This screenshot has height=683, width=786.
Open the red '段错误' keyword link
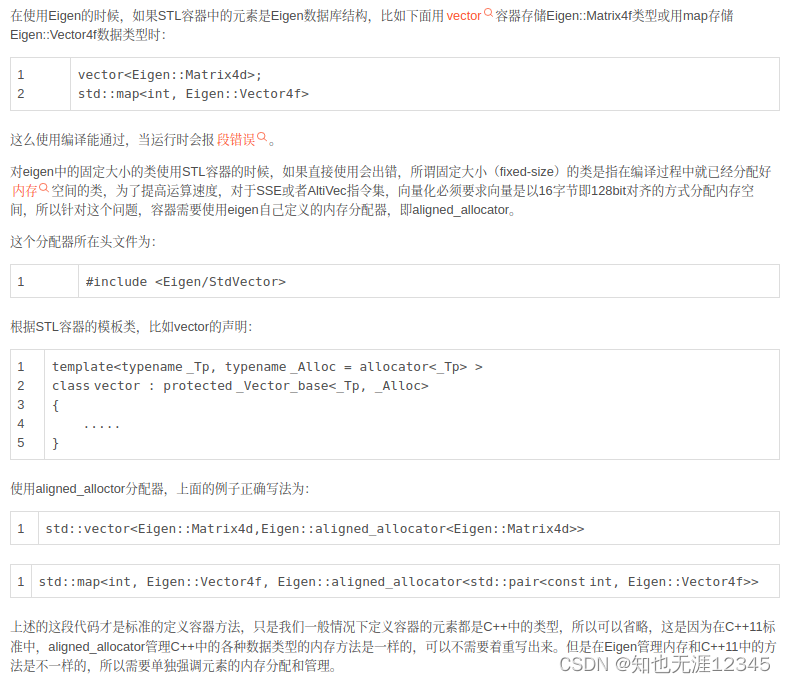236,140
